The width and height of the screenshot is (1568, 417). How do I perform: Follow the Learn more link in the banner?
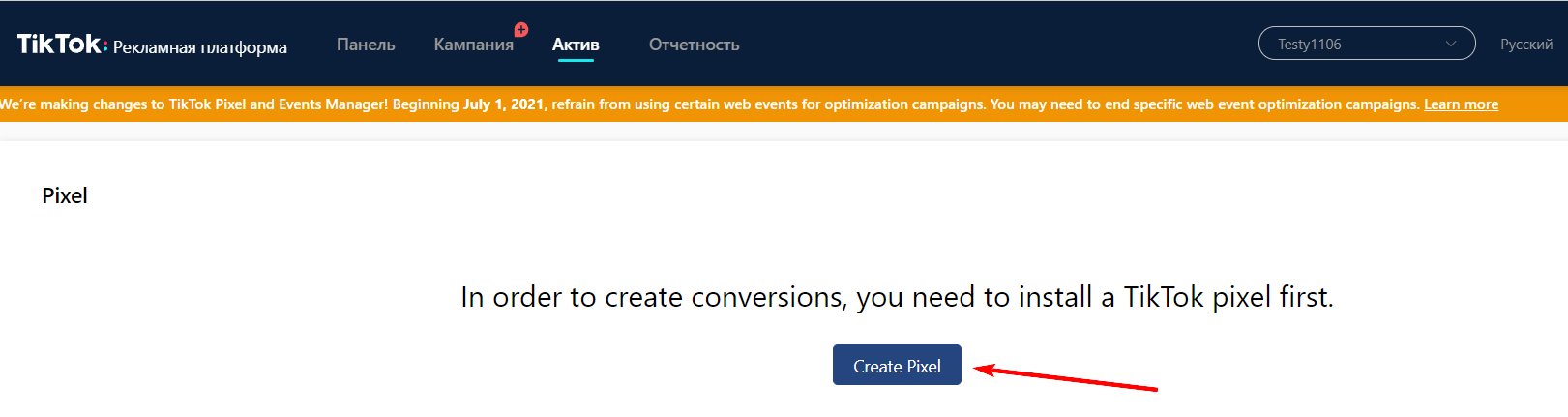point(1461,104)
